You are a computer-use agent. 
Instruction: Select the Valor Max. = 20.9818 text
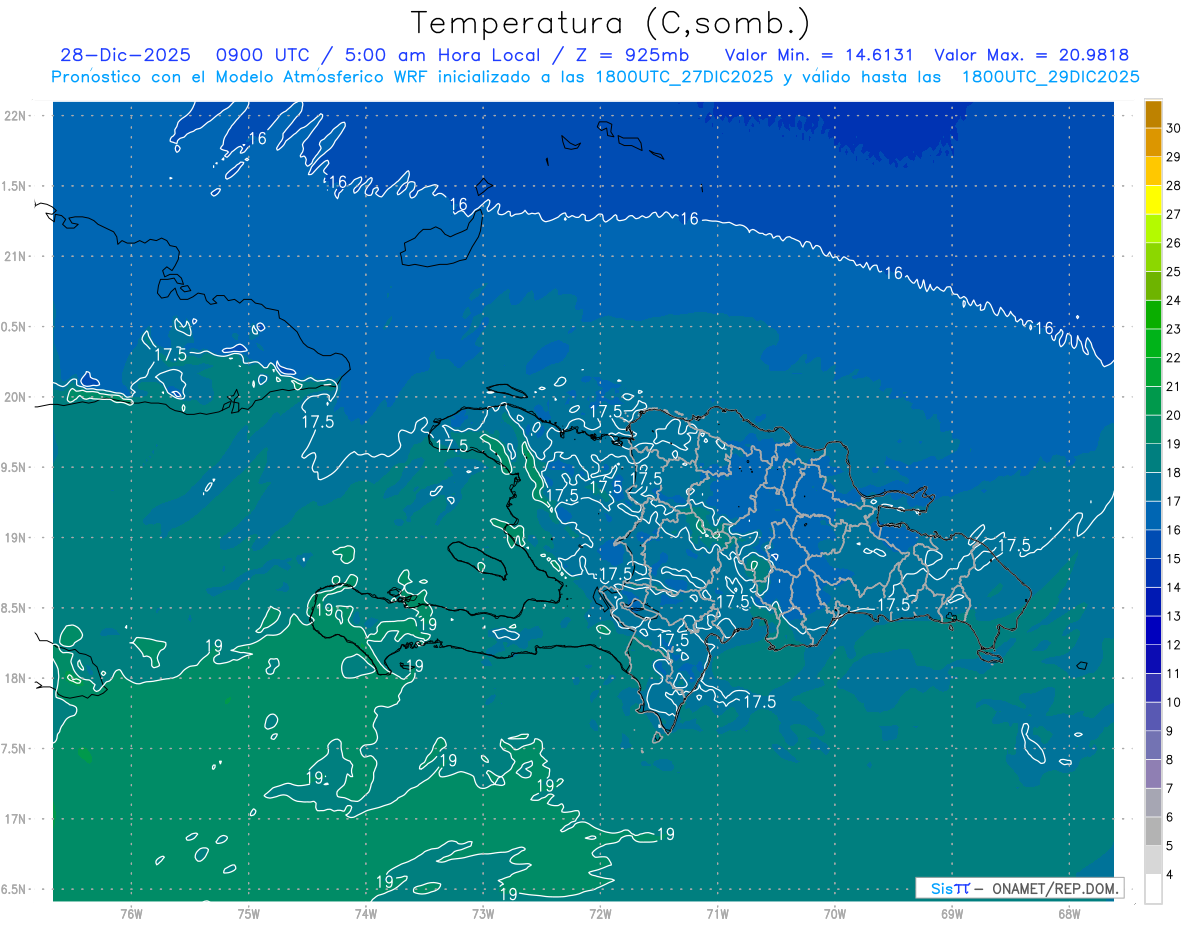pyautogui.click(x=1030, y=56)
